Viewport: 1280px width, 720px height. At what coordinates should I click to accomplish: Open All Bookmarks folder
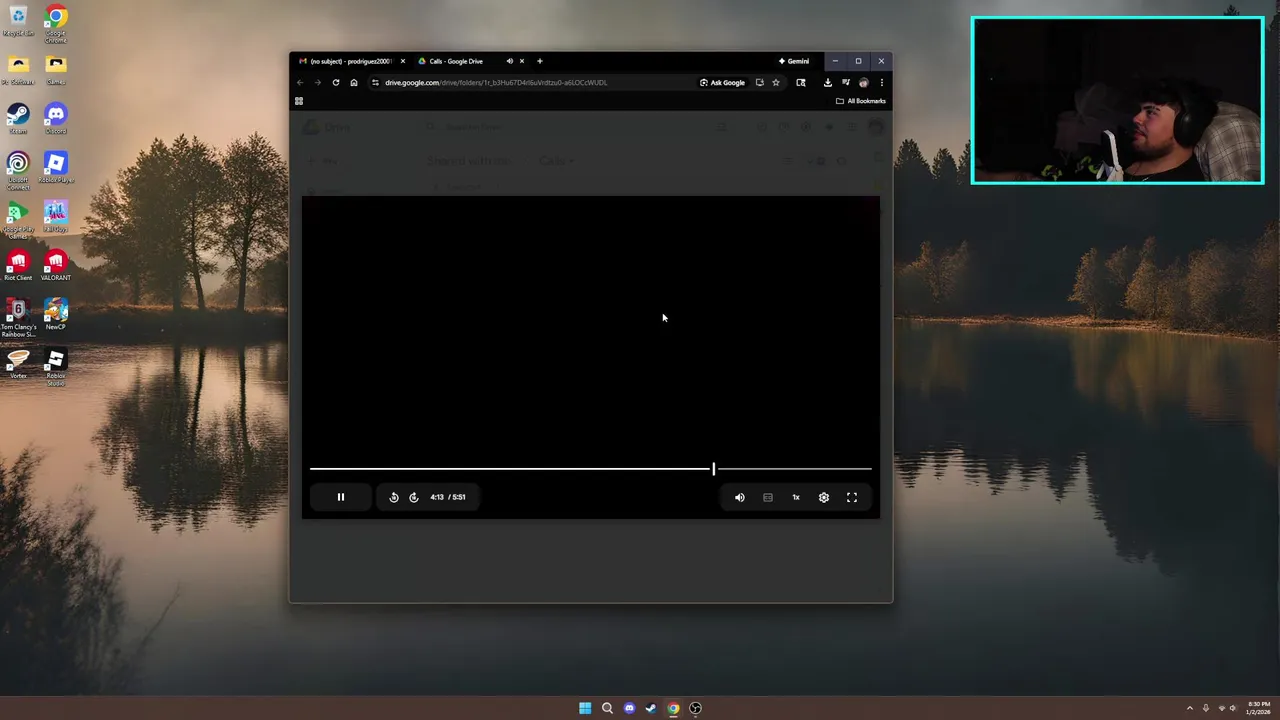861,101
